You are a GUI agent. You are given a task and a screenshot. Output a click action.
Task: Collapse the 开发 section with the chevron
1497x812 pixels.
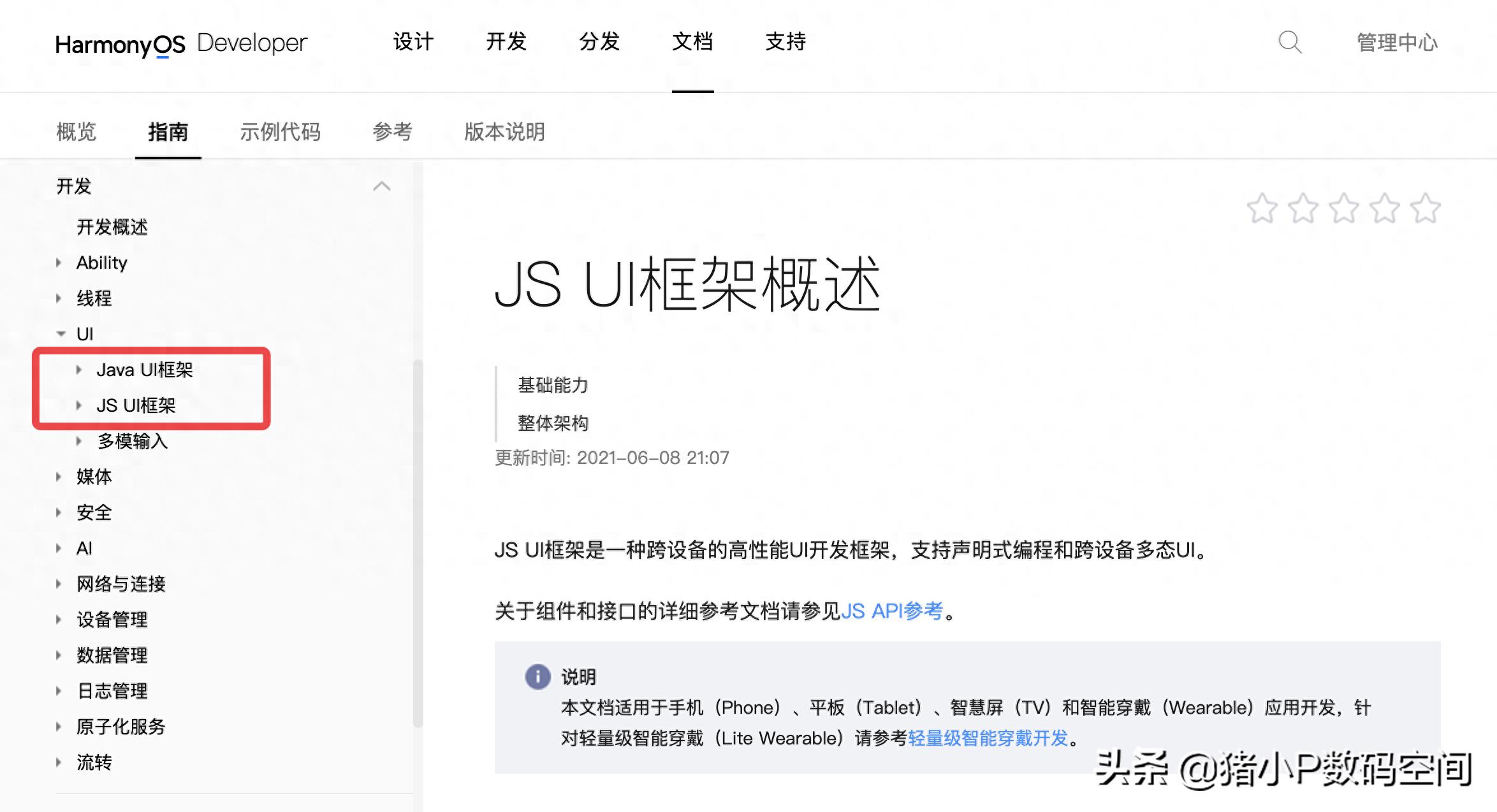point(381,185)
